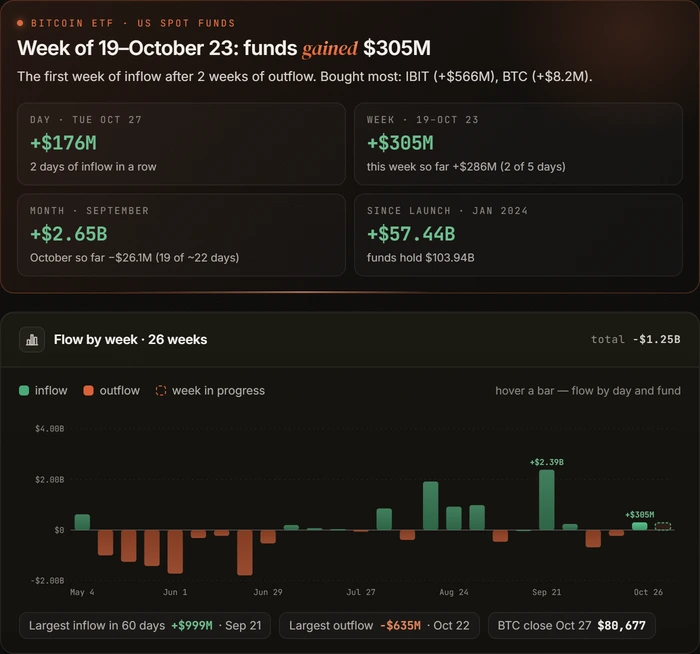Click the 'DAY · TUE OCT 27' card label
The height and width of the screenshot is (654, 700).
[x=86, y=120]
